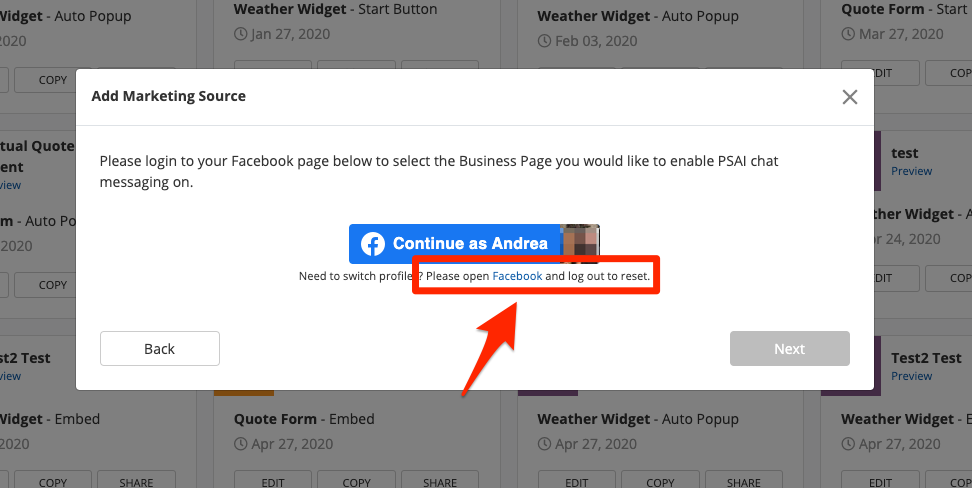Click the clock icon beside Jan 27, 2020
Image resolution: width=972 pixels, height=488 pixels.
click(240, 33)
